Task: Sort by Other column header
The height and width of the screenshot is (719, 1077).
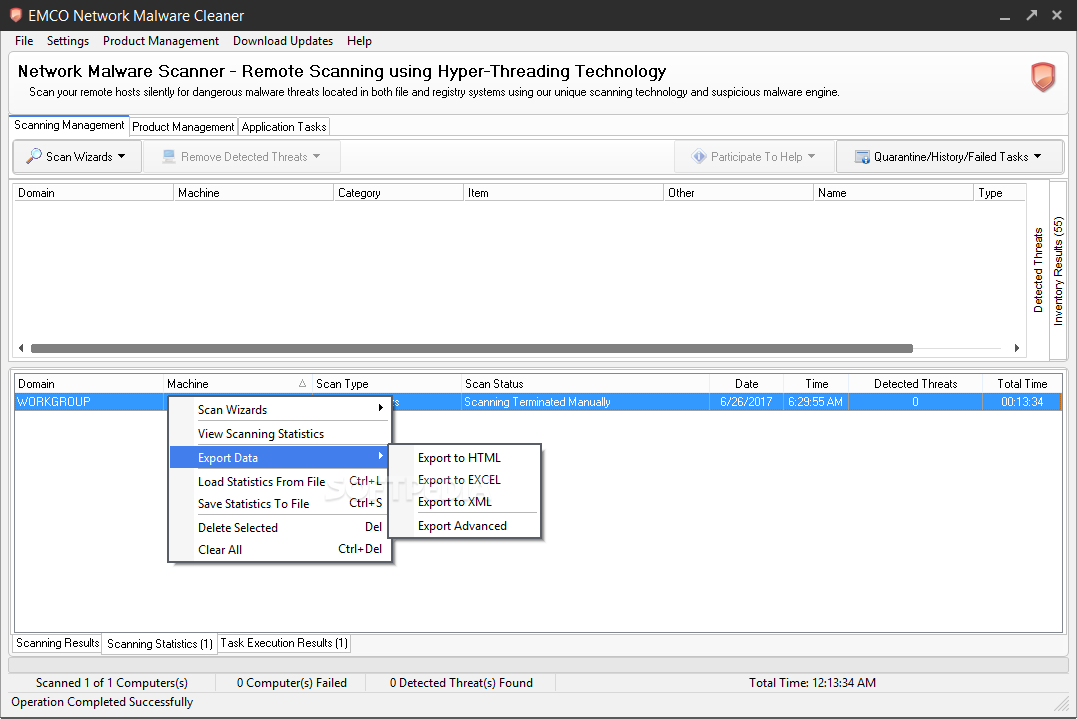Action: tap(738, 193)
